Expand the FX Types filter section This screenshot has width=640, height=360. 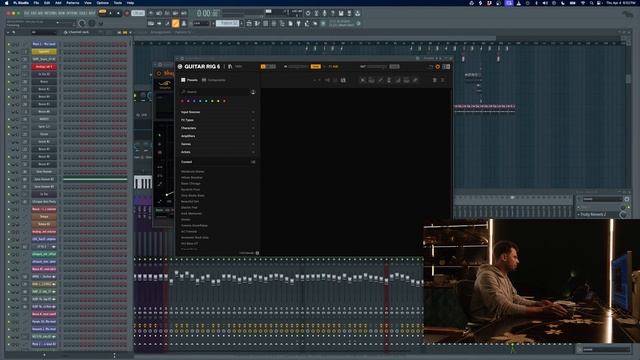[x=218, y=120]
